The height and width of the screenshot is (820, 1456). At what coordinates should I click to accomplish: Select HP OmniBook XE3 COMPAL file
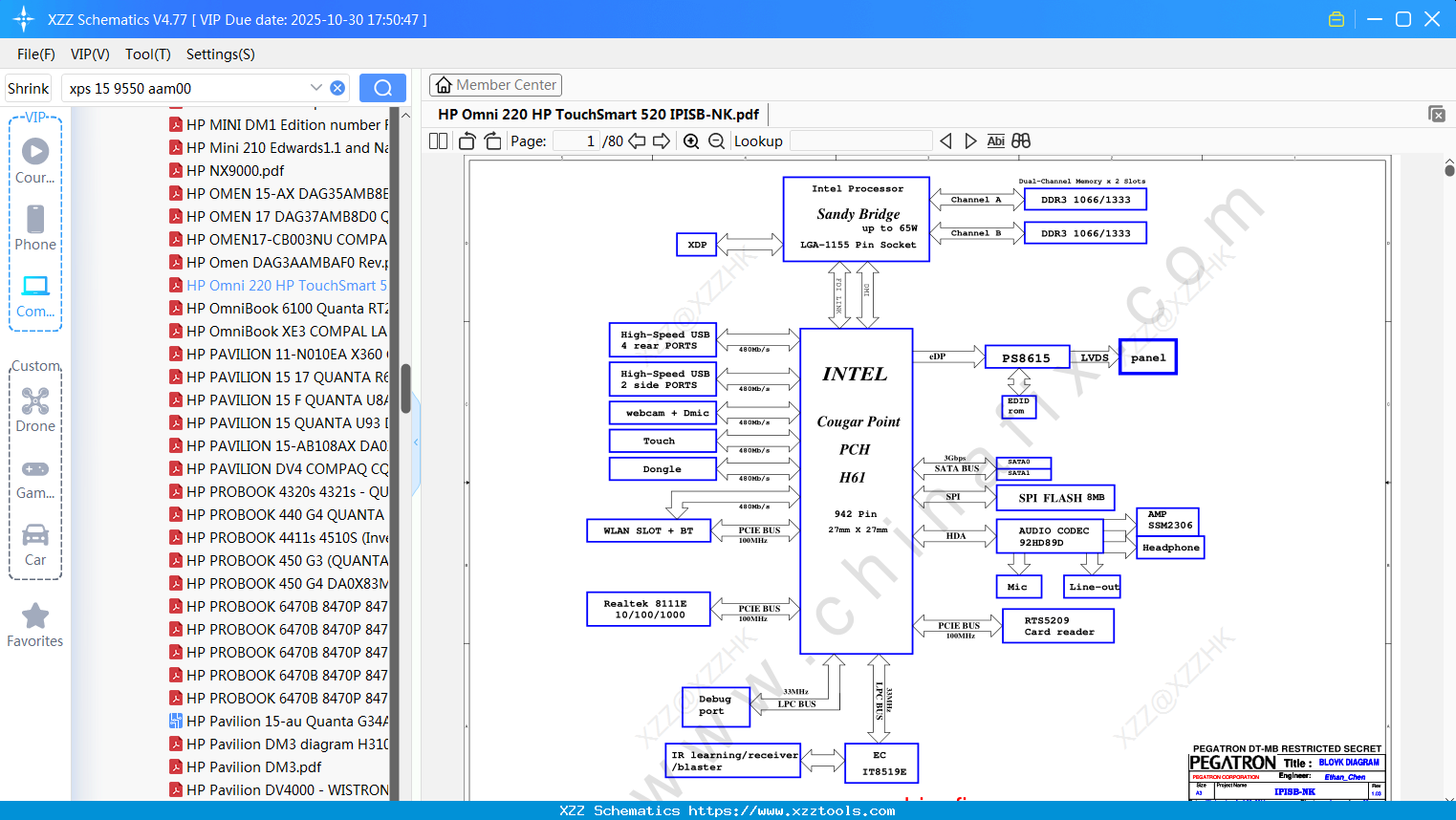pos(279,332)
